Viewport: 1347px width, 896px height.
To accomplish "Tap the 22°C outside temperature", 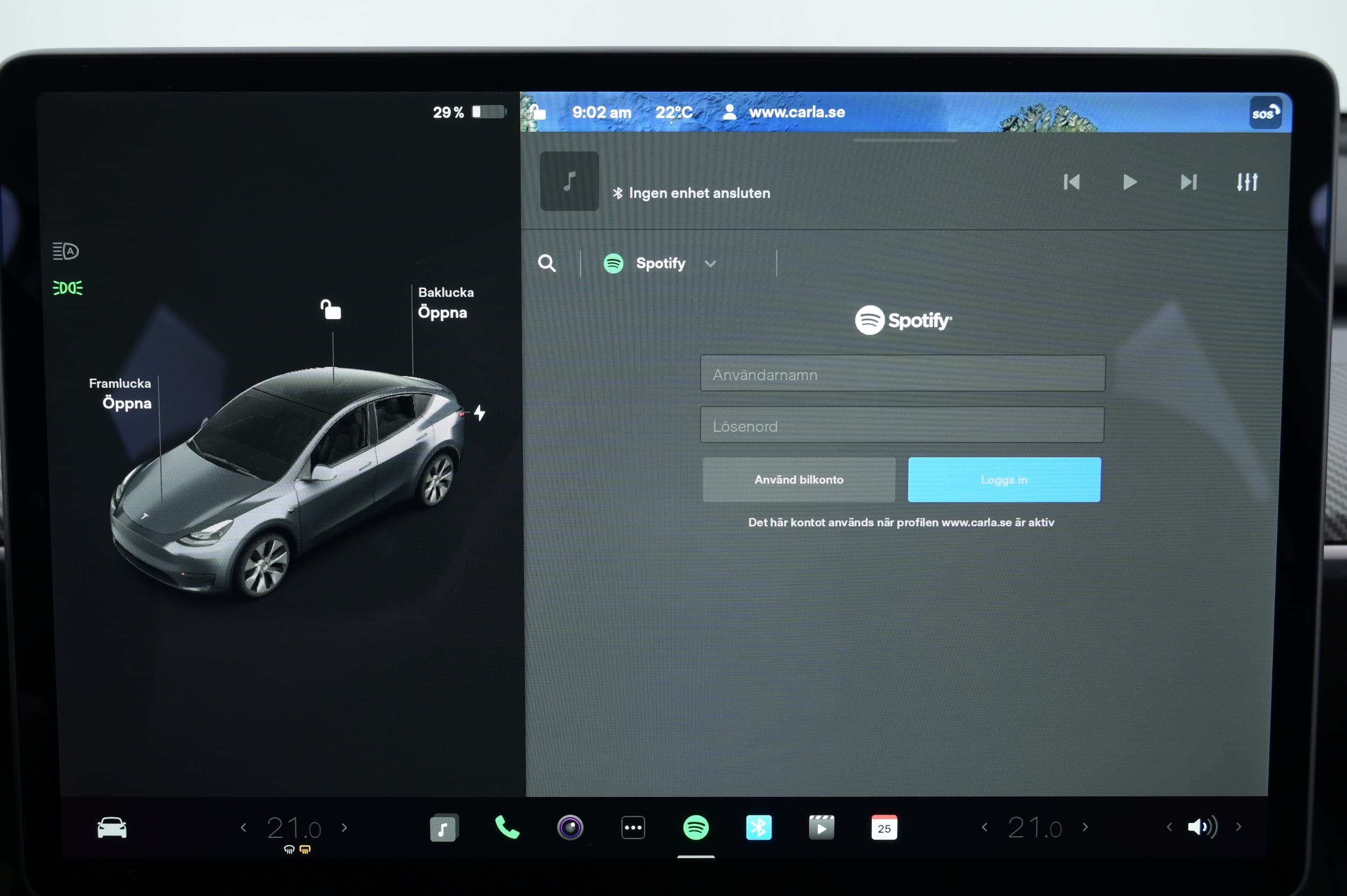I will [674, 112].
